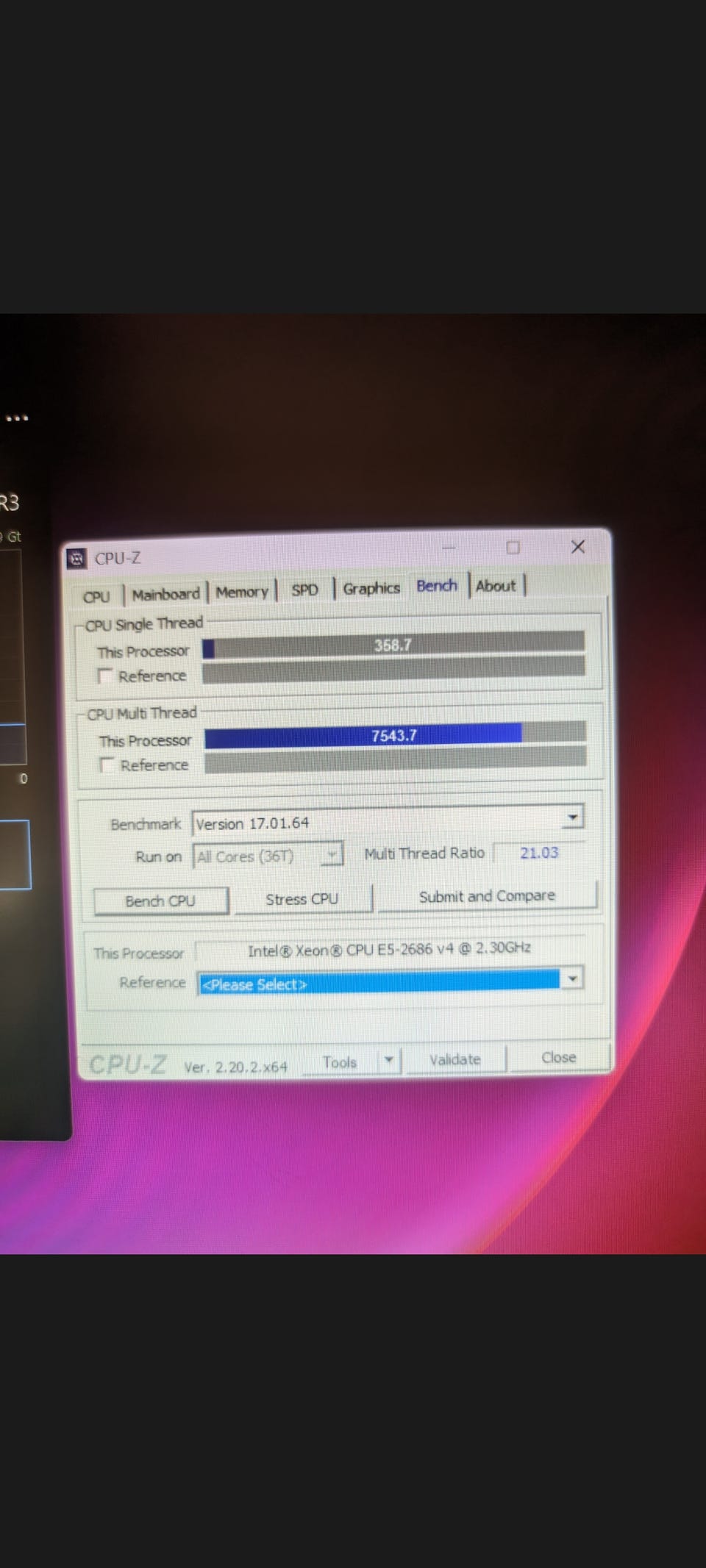Expand the Reference processor Please Select dropdown
The width and height of the screenshot is (706, 1568).
pos(573,978)
